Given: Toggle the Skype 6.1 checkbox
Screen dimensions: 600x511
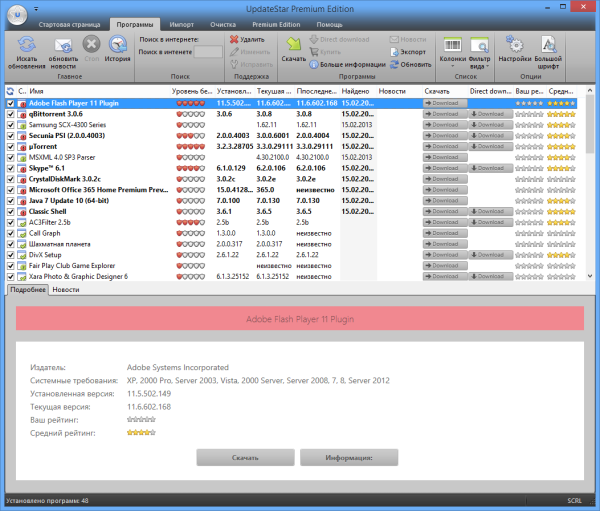Looking at the screenshot, I should point(11,168).
